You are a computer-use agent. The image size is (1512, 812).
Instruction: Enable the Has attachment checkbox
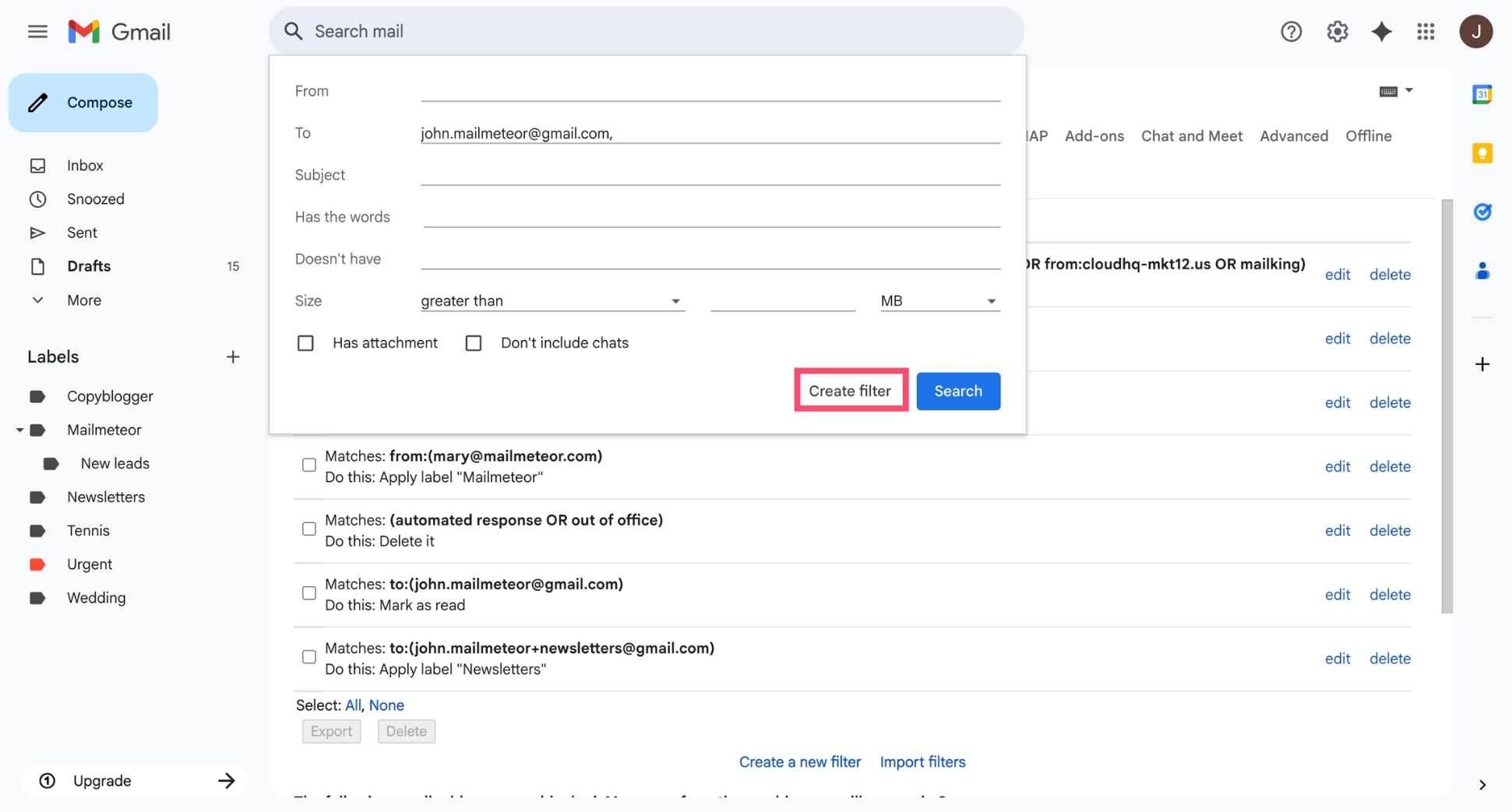305,343
